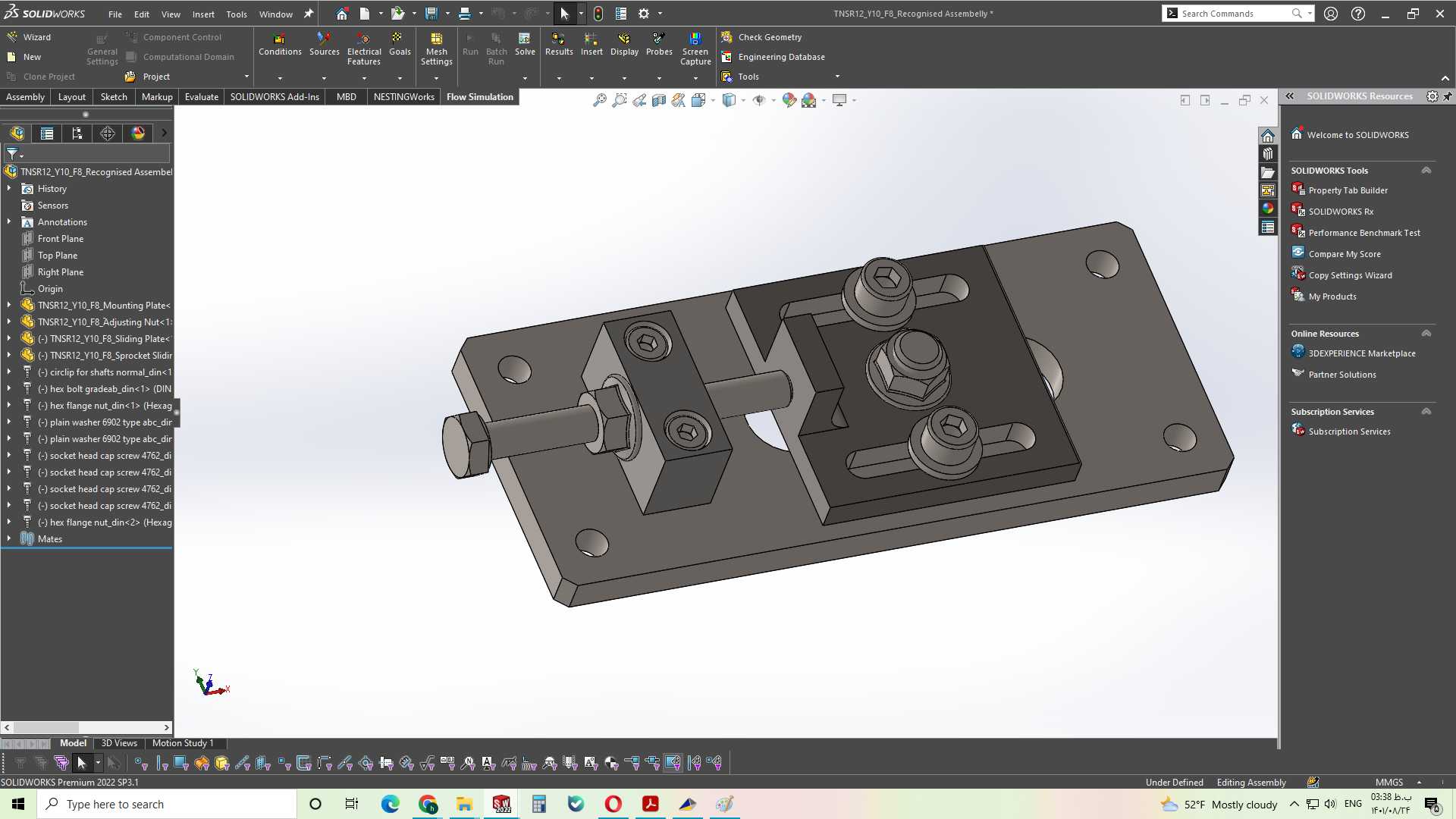This screenshot has height=819, width=1456.
Task: Collapse the SOLIDWORKS Tools section
Action: coord(1426,171)
